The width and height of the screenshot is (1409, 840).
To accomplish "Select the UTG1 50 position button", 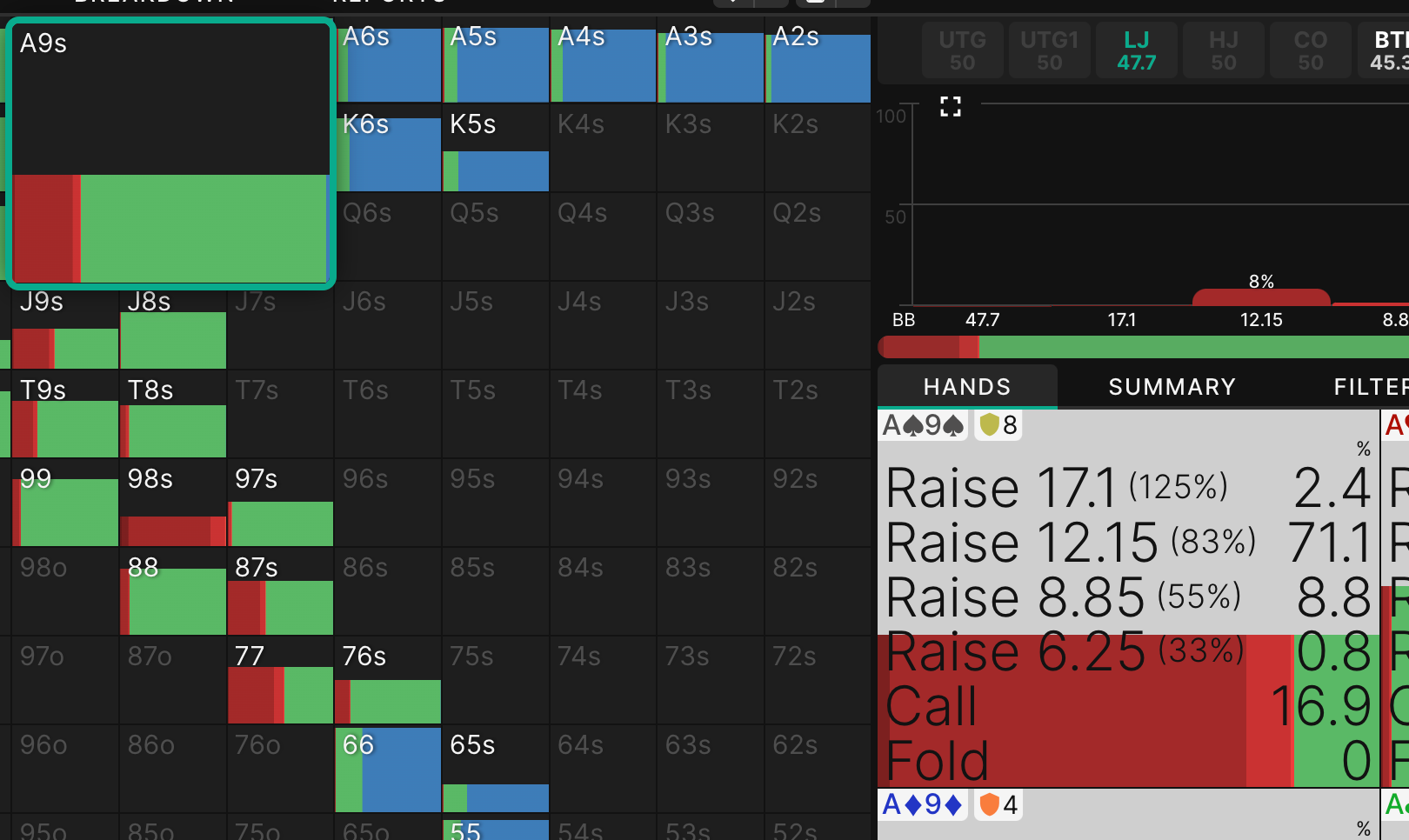I will [1049, 50].
